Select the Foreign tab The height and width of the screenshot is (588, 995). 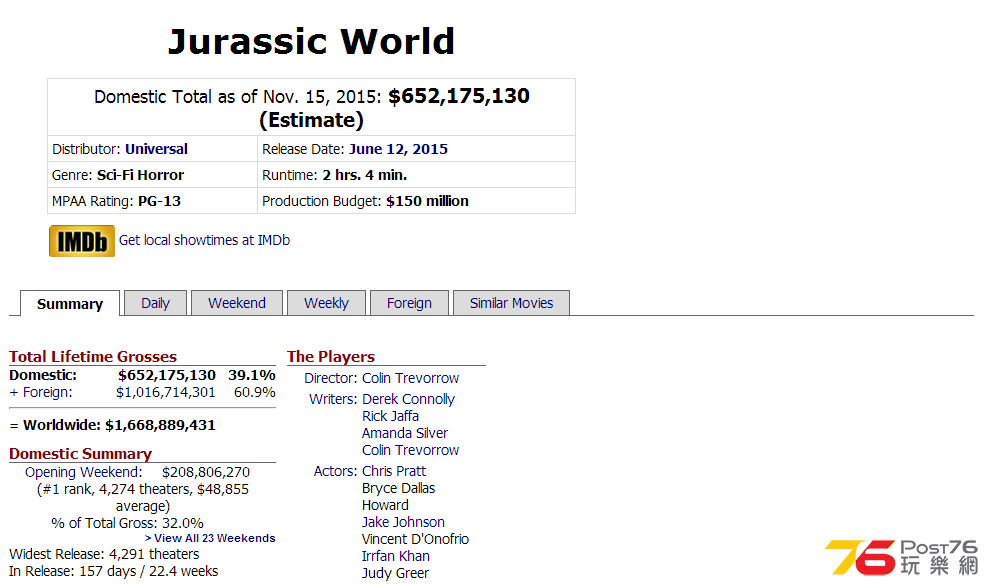[409, 303]
